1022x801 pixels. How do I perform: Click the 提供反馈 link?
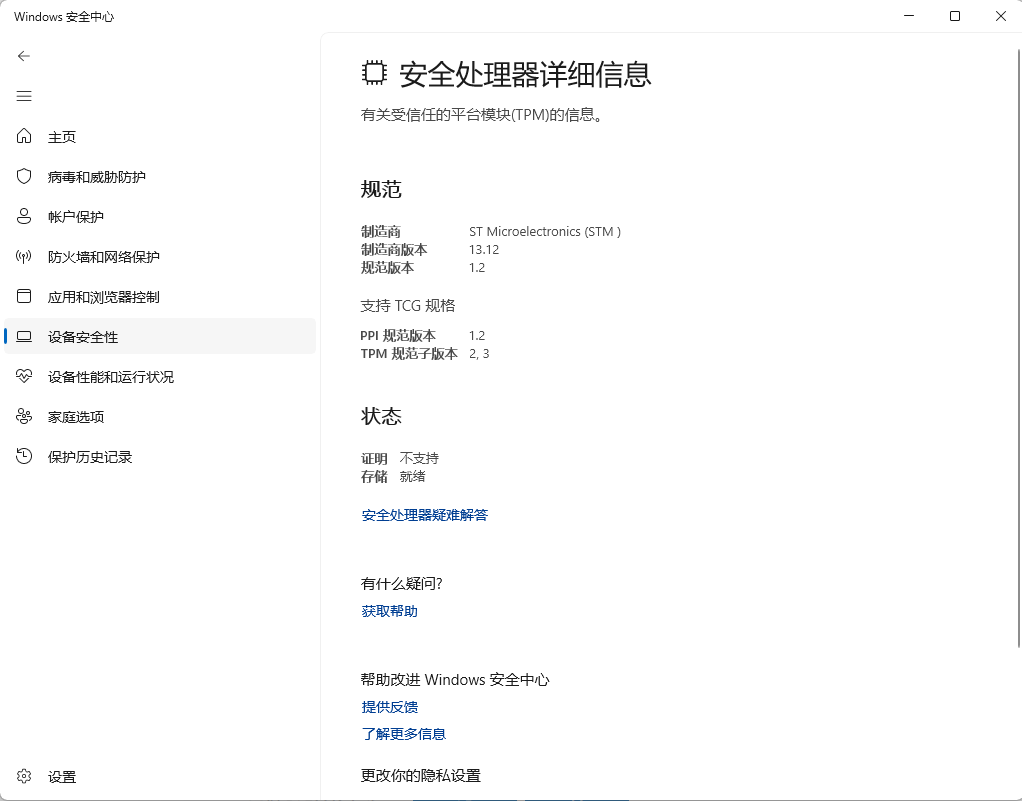389,706
